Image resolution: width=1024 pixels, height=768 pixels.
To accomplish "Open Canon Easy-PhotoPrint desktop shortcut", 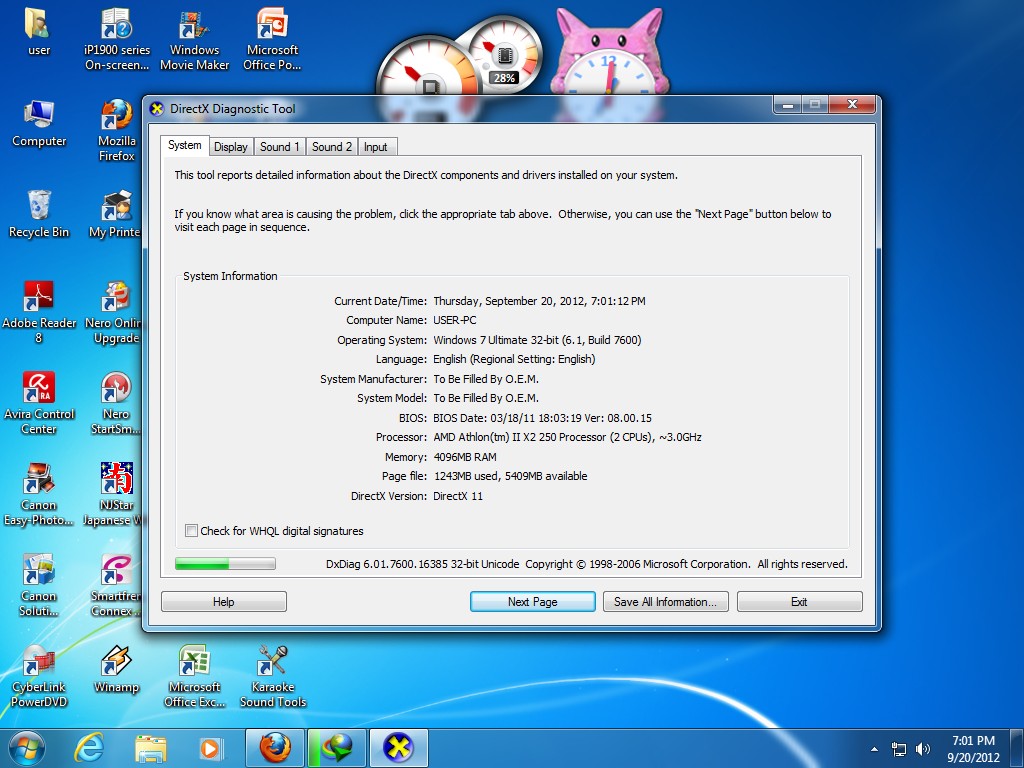I will [x=39, y=494].
